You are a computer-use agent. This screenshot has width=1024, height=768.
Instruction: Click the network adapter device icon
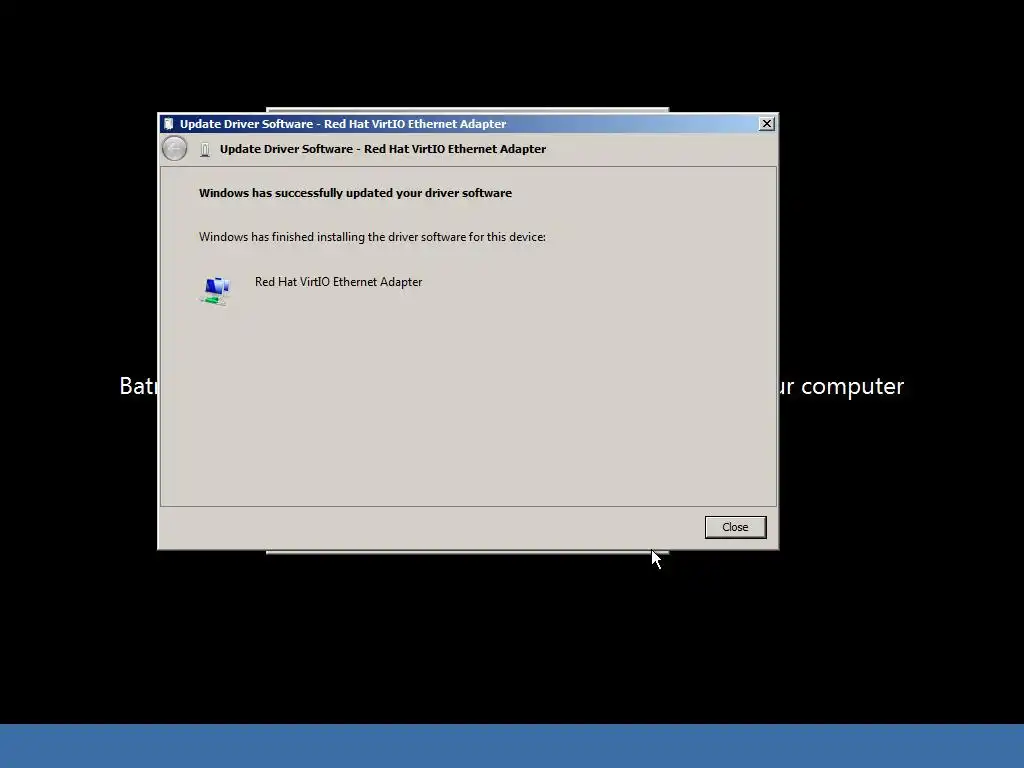[216, 291]
